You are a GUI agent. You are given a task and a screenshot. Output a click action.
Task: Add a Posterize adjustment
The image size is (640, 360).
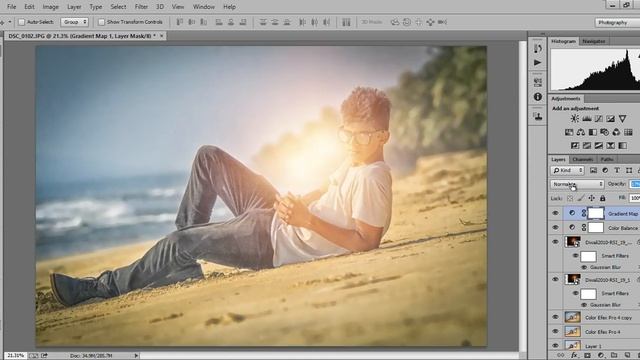coord(587,145)
